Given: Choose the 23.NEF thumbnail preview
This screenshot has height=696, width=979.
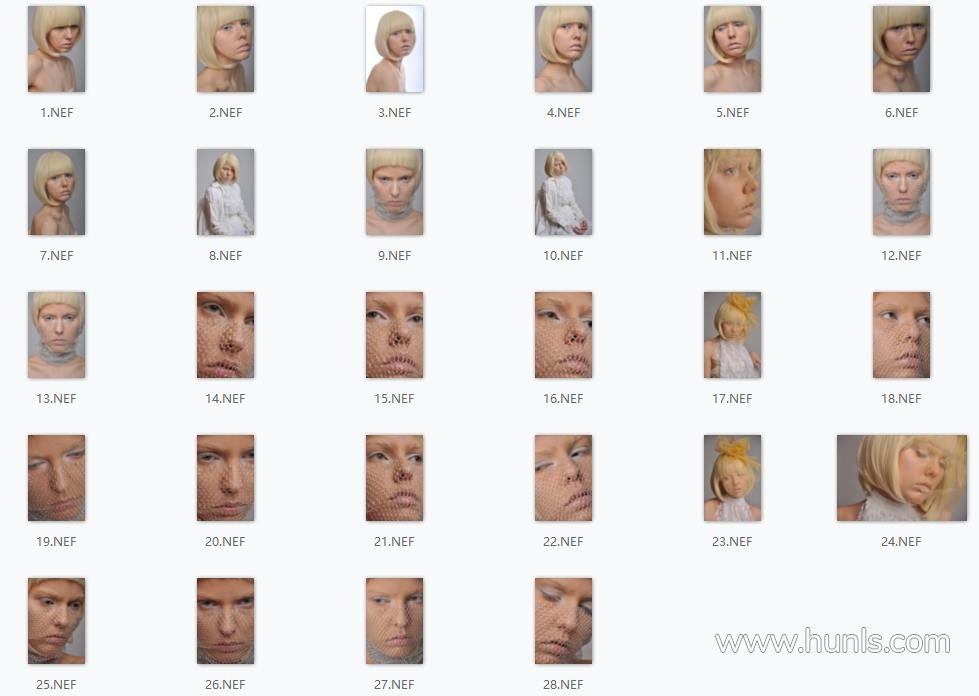Looking at the screenshot, I should [x=732, y=478].
